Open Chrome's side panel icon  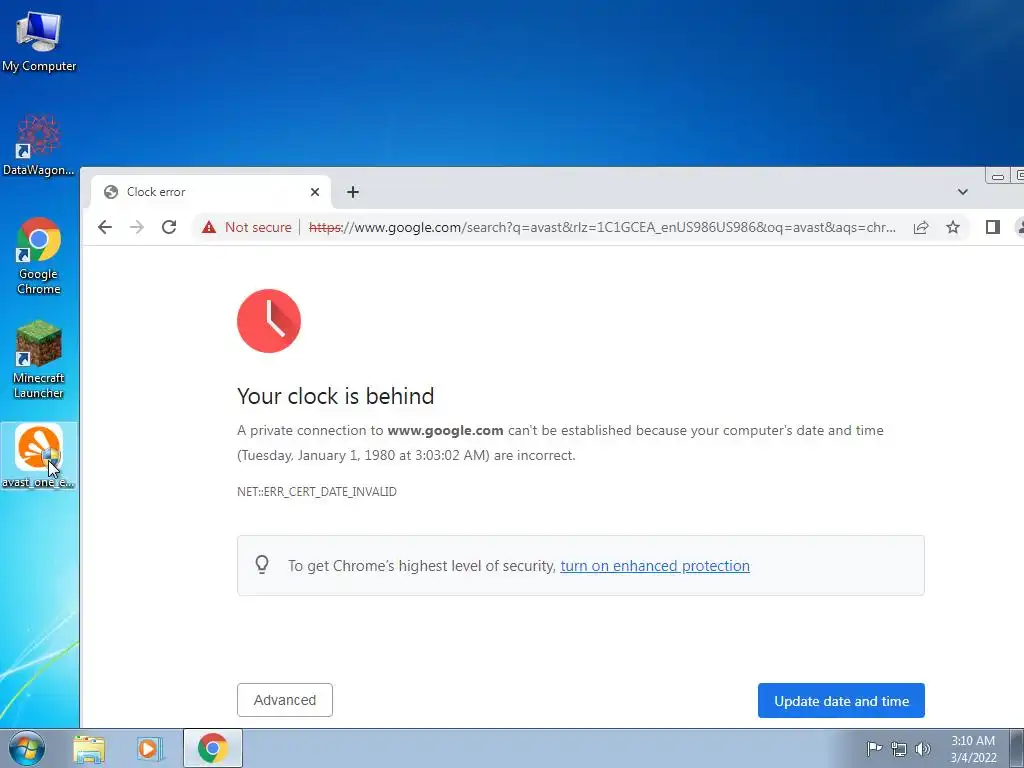(x=993, y=227)
